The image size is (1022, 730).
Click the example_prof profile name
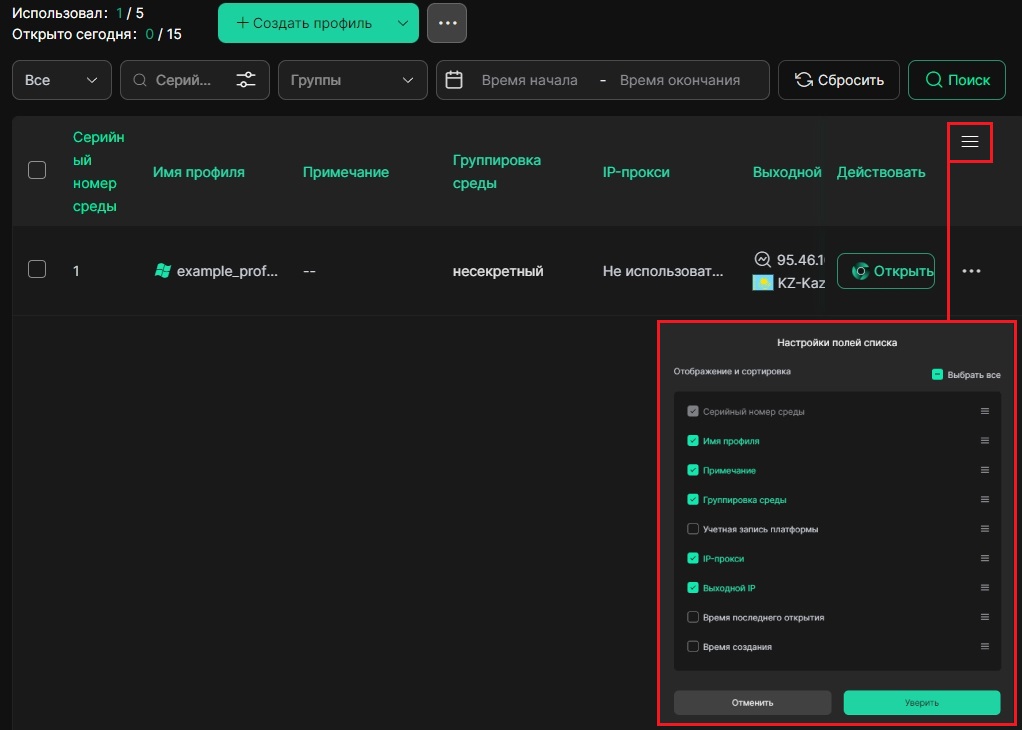pyautogui.click(x=227, y=271)
